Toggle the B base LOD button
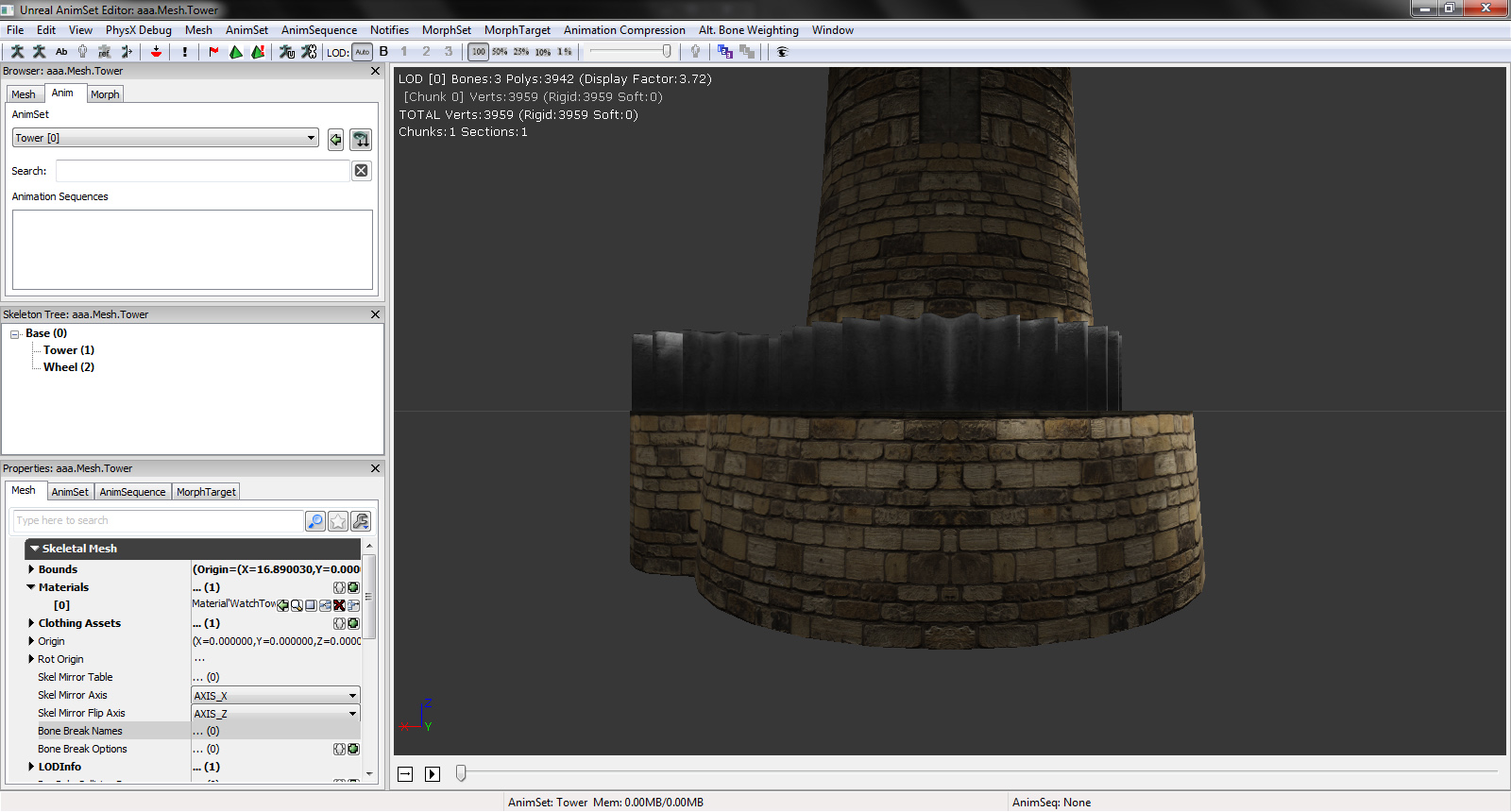Viewport: 1511px width, 812px height. (x=384, y=52)
